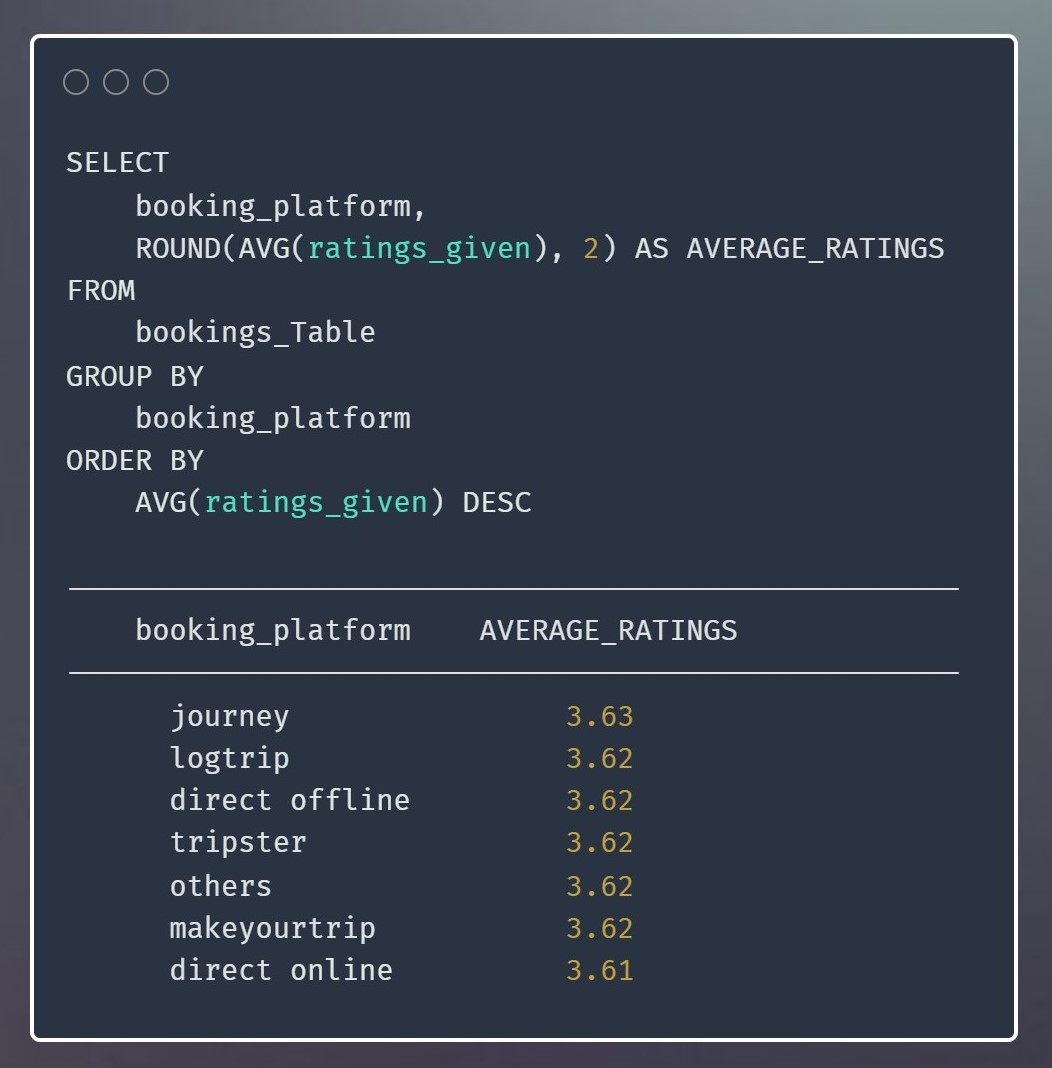1052x1068 pixels.
Task: Click the DESC sort keyword
Action: (497, 502)
